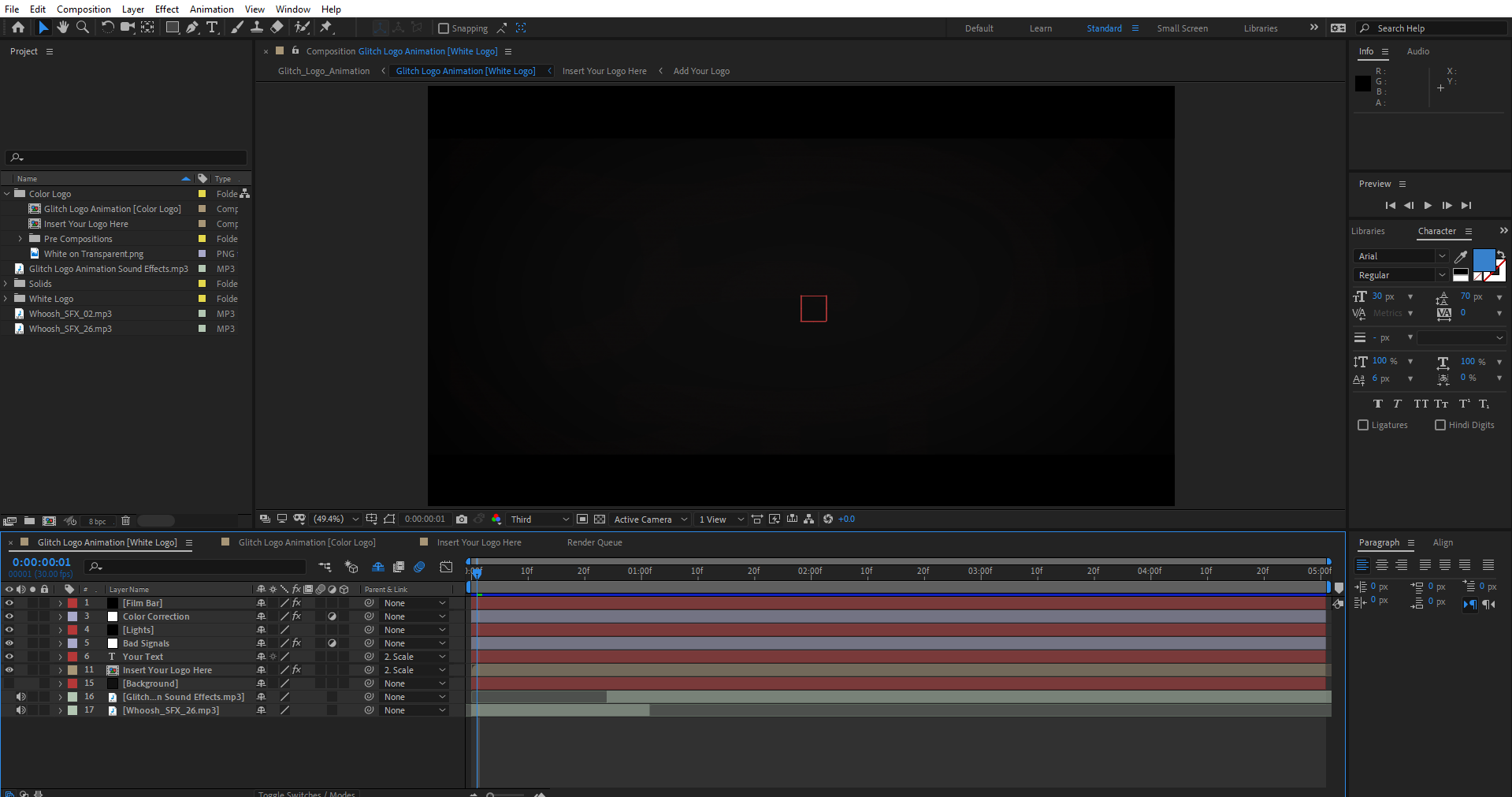
Task: Mute audio on the Whoosh_SFX_26 layer
Action: click(x=21, y=709)
